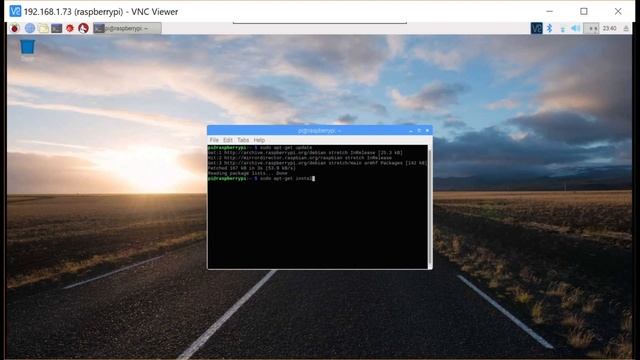Open the volume control speaker icon
The height and width of the screenshot is (360, 640).
point(576,28)
